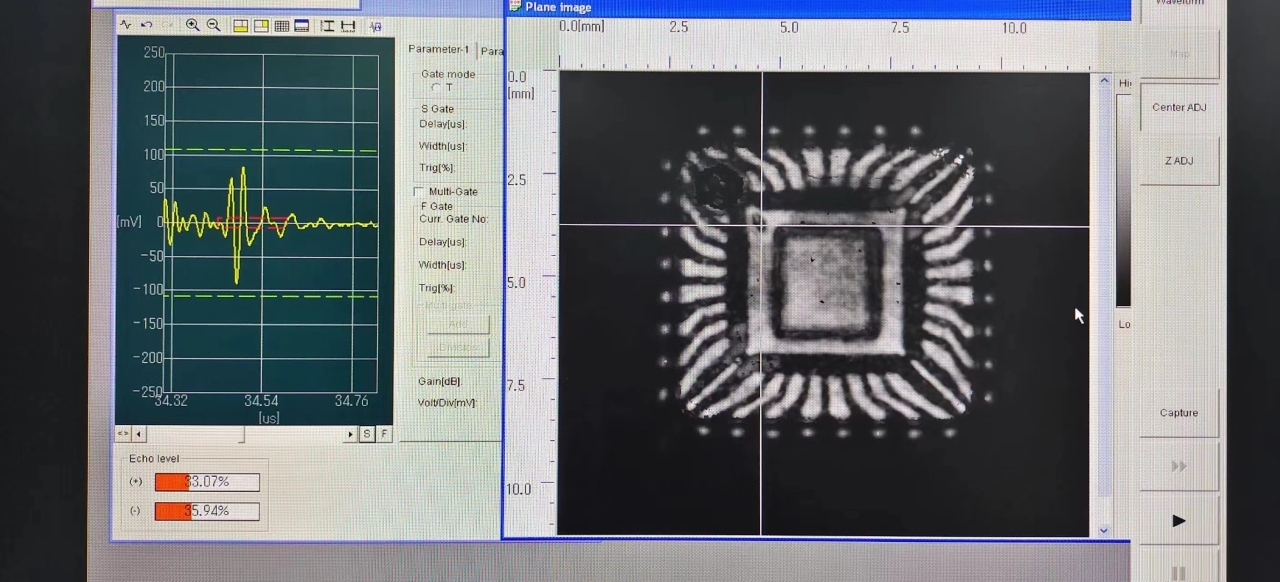Select the T gate mode radio button
The width and height of the screenshot is (1280, 582).
(436, 88)
